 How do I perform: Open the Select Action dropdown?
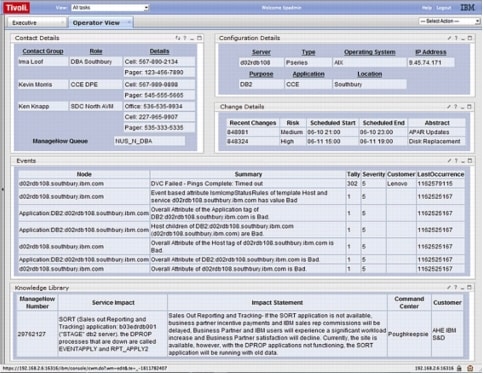[x=449, y=21]
